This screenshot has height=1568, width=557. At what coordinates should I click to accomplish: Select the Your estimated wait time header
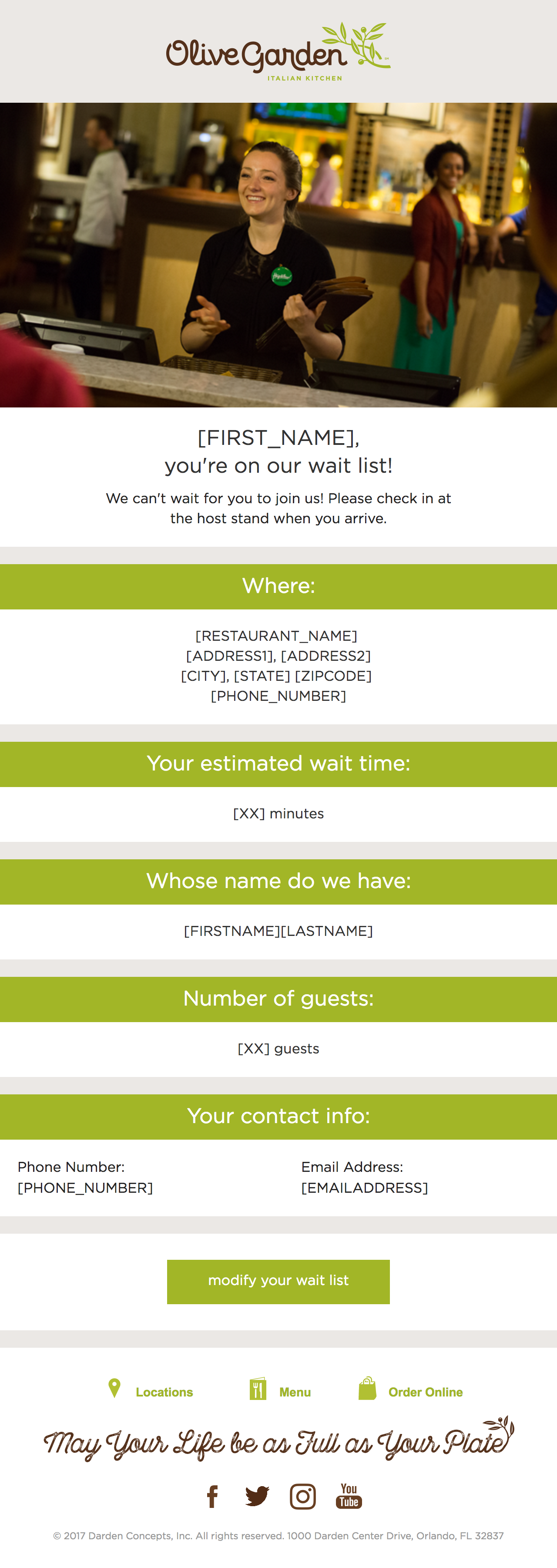278,764
